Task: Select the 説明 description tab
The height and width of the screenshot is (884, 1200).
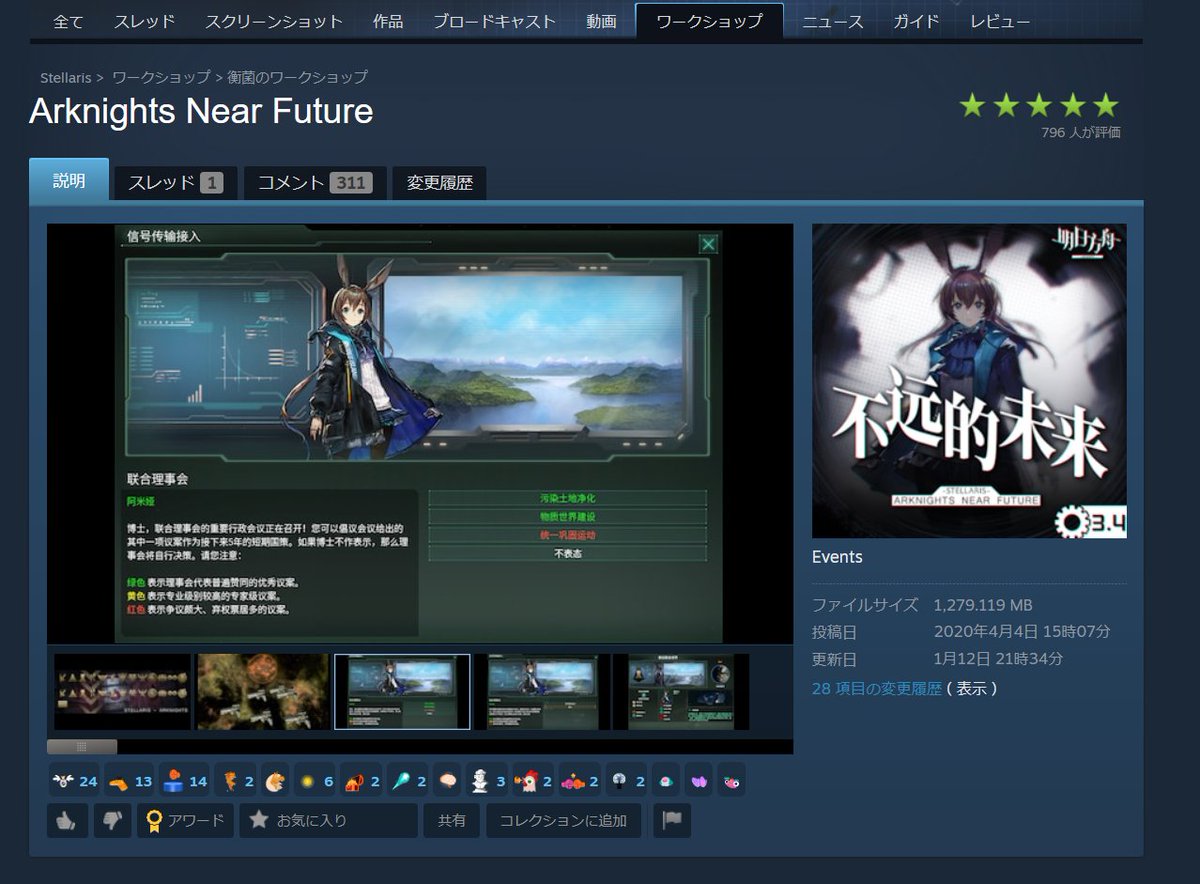Action: (69, 181)
